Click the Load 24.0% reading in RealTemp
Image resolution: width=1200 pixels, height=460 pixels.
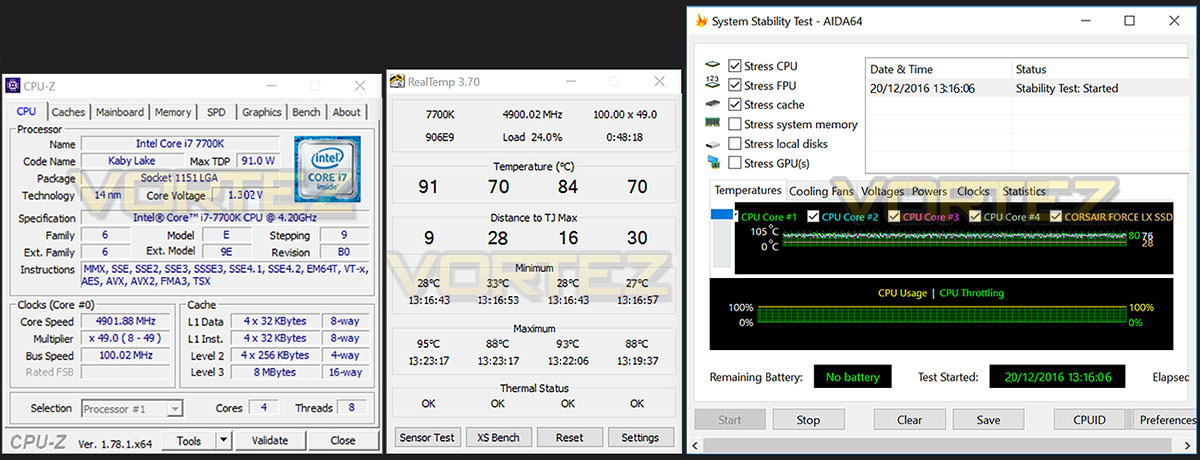point(532,137)
